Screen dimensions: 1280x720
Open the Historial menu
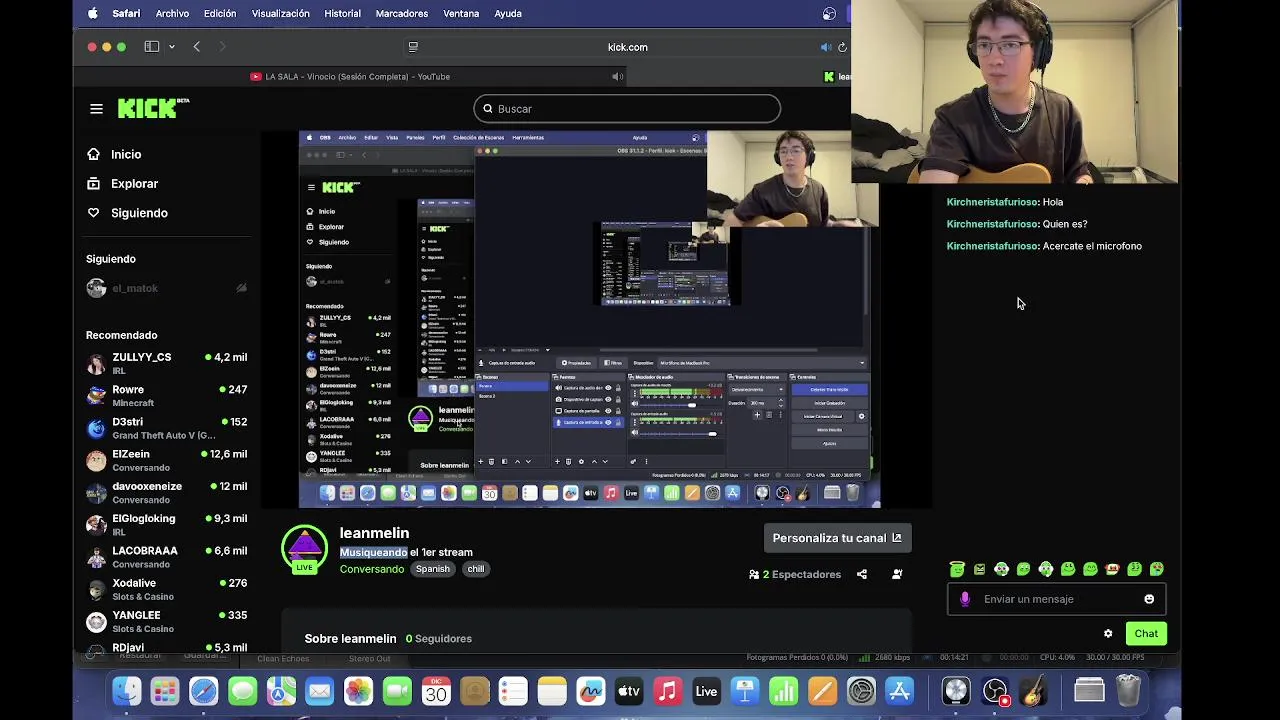pyautogui.click(x=342, y=14)
